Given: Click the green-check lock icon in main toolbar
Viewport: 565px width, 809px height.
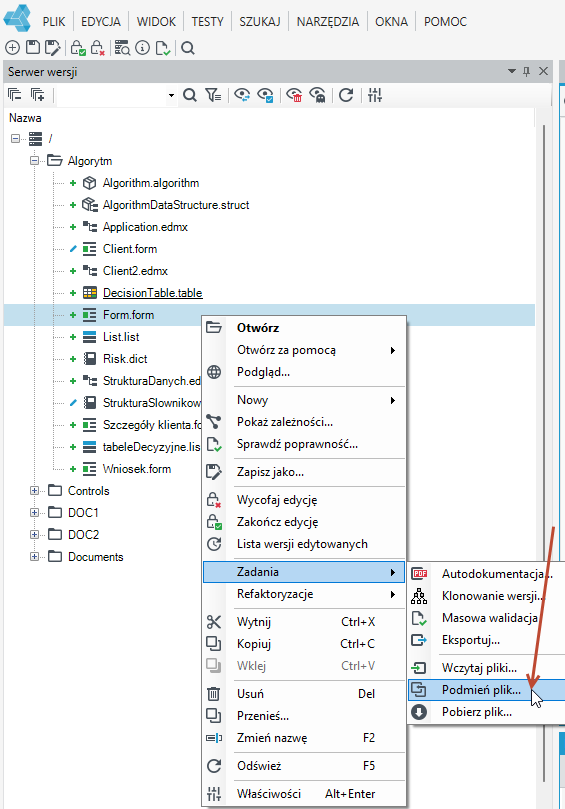Looking at the screenshot, I should [x=78, y=48].
